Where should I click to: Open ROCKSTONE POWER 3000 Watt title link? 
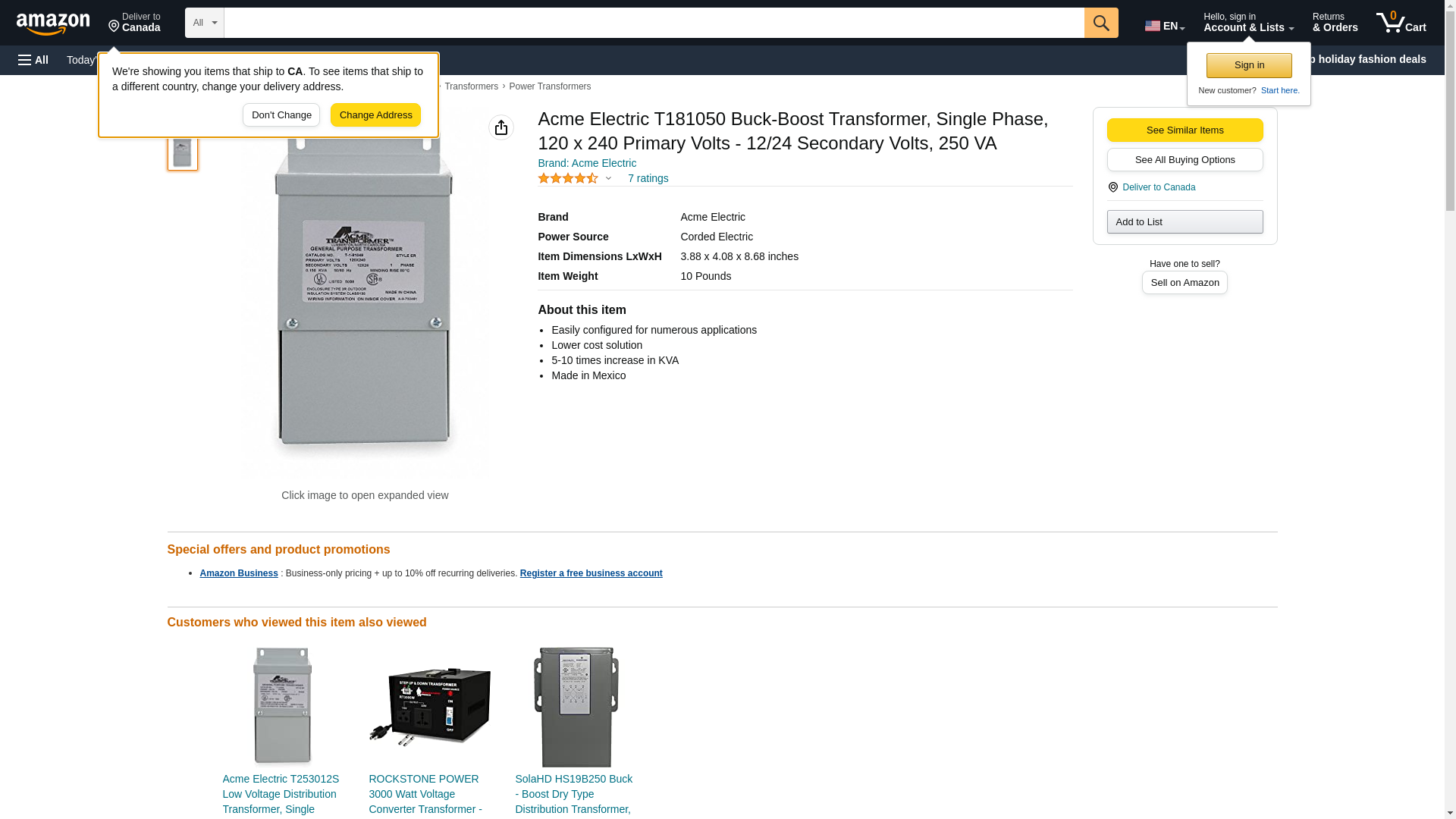point(425,794)
